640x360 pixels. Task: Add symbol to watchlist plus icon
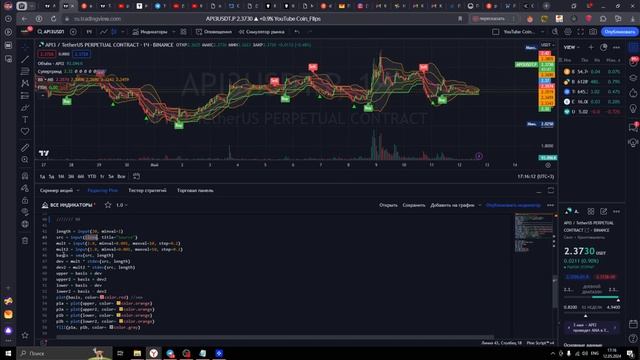coord(591,47)
